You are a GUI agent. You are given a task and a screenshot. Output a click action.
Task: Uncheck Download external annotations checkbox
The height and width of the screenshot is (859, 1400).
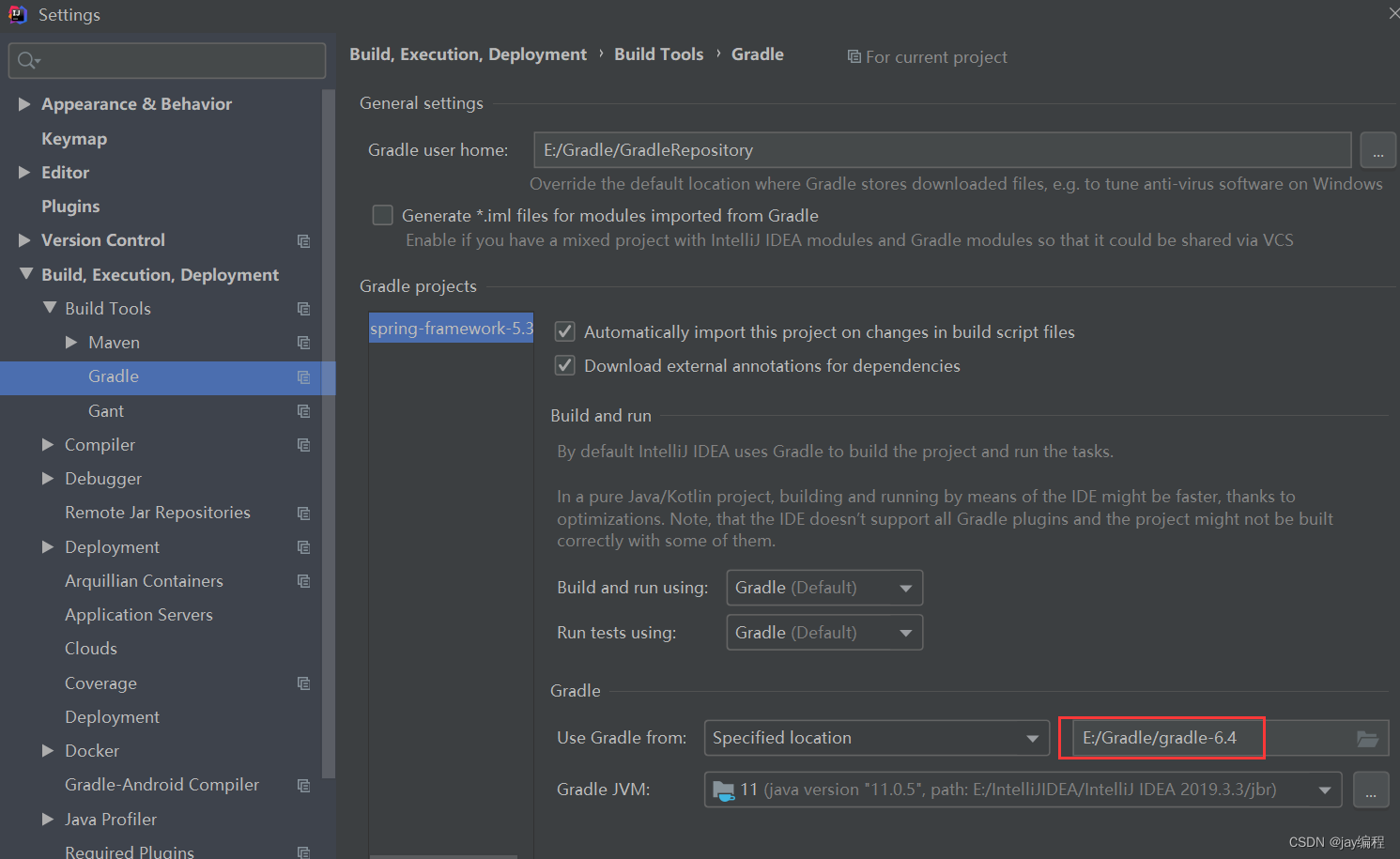564,365
